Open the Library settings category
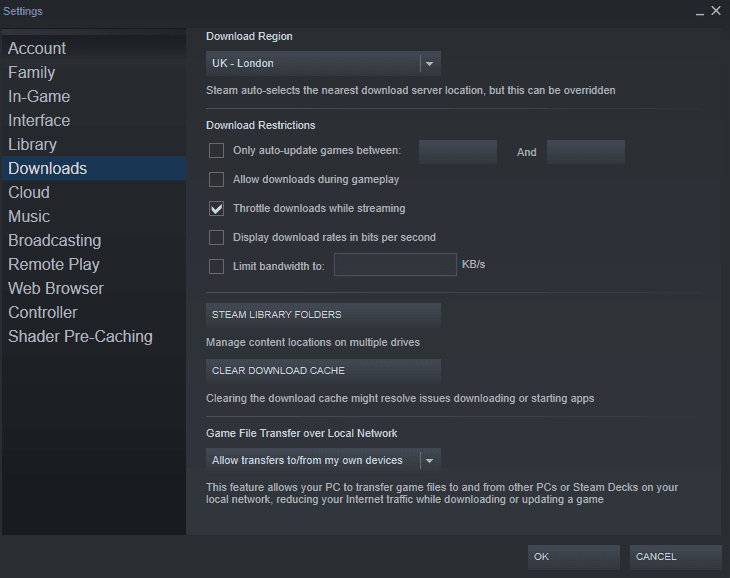The width and height of the screenshot is (730, 578). [x=33, y=144]
